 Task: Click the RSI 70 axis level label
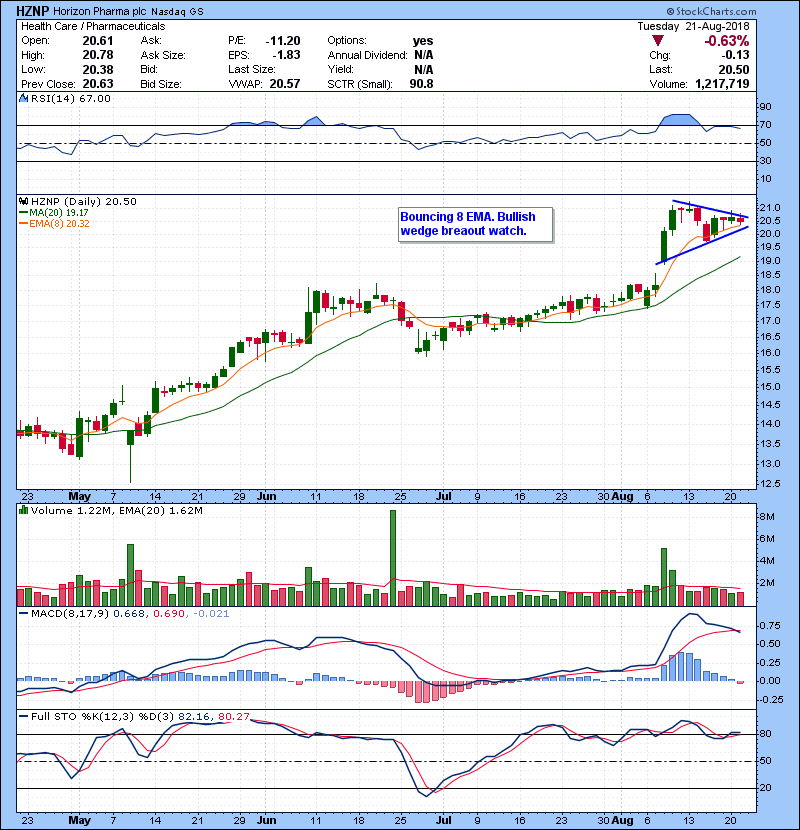766,125
